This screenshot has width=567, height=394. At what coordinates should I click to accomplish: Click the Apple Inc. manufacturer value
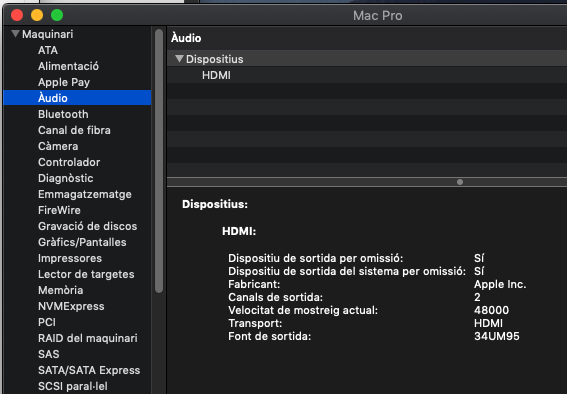click(x=500, y=284)
